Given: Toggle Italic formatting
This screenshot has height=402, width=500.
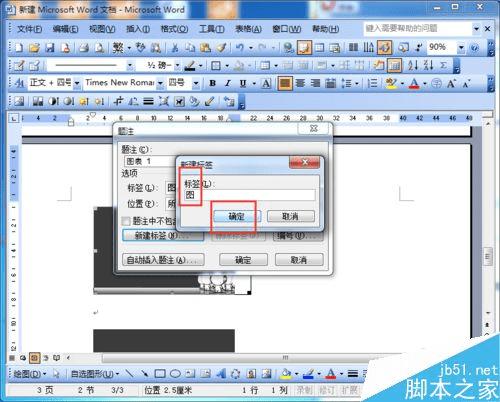Looking at the screenshot, I should (228, 83).
